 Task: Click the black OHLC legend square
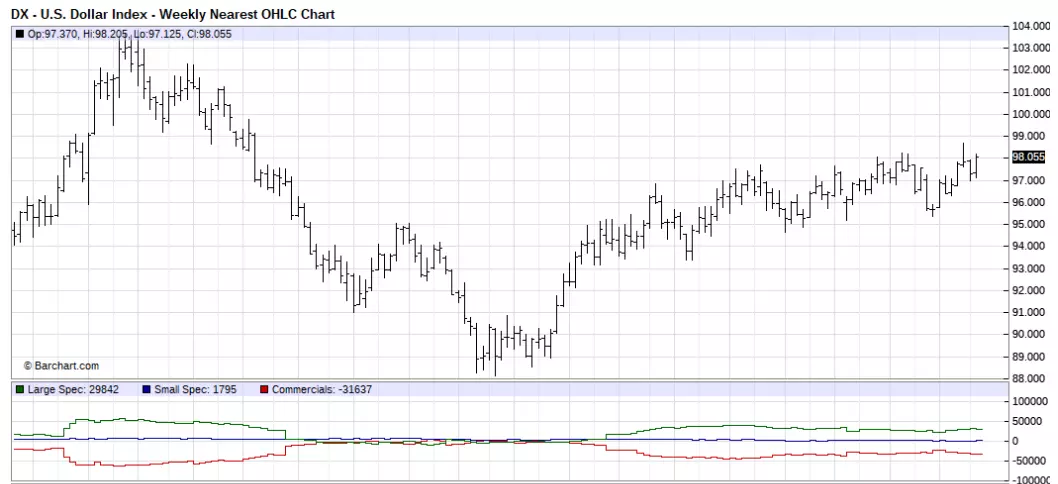tap(20, 34)
